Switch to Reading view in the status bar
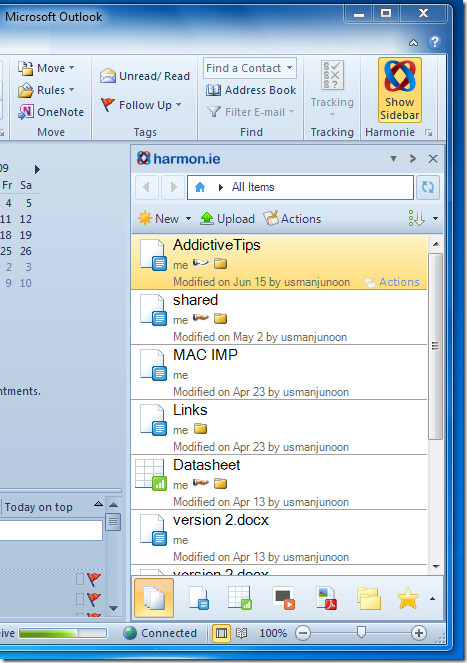The width and height of the screenshot is (467, 663). (x=242, y=633)
